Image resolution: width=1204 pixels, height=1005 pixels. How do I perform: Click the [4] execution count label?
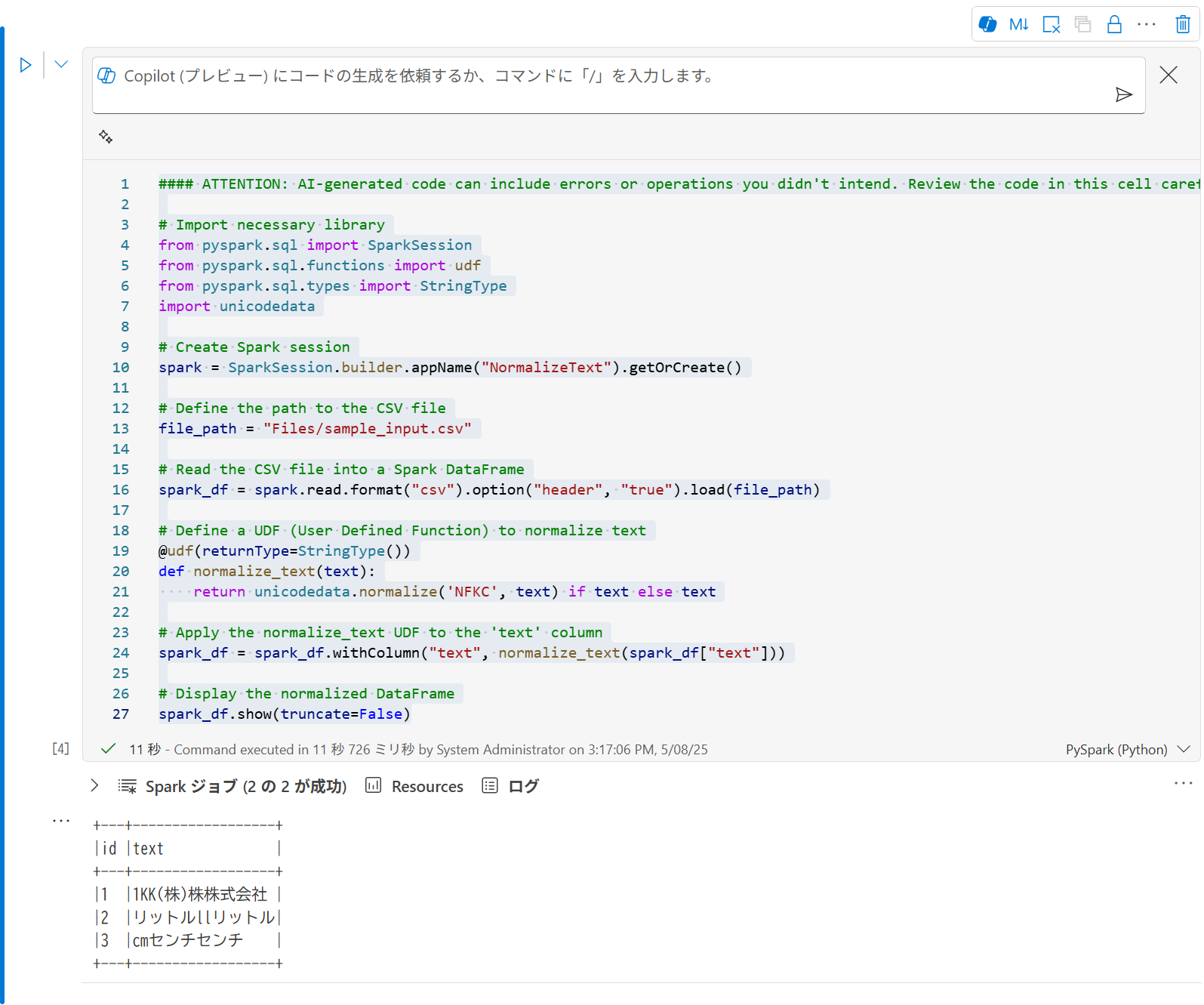pos(60,748)
